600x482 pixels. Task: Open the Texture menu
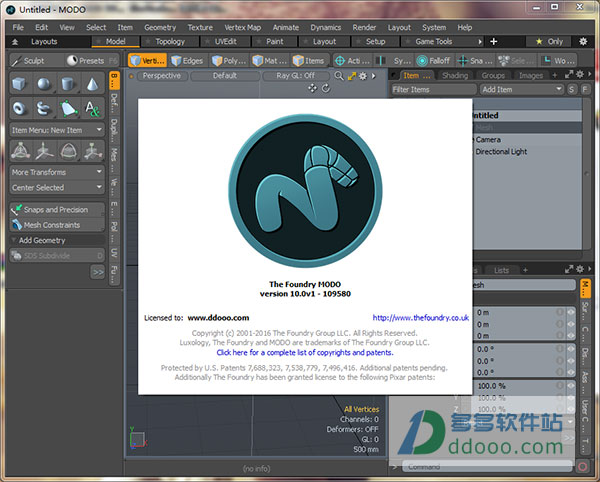(x=200, y=28)
